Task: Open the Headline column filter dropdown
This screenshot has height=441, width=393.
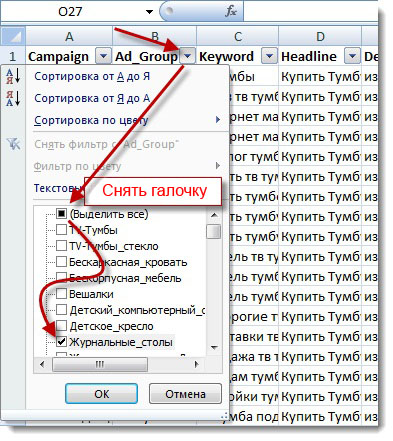Action: tap(352, 56)
